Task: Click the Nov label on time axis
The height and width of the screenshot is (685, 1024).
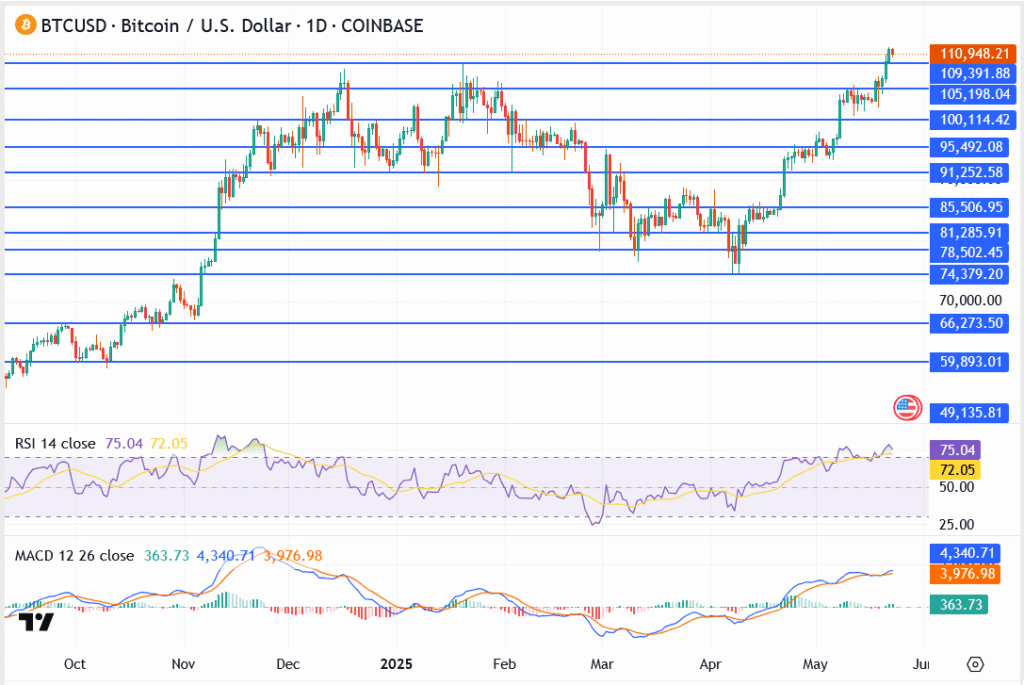Action: click(183, 664)
